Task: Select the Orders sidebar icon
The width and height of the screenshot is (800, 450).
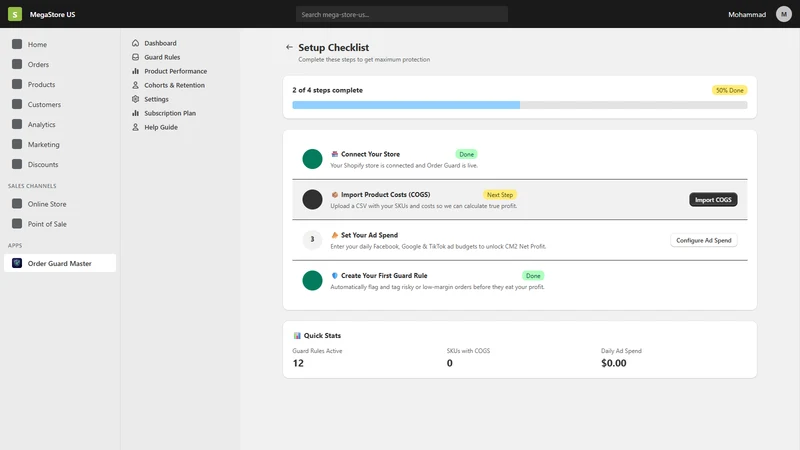Action: pyautogui.click(x=17, y=64)
